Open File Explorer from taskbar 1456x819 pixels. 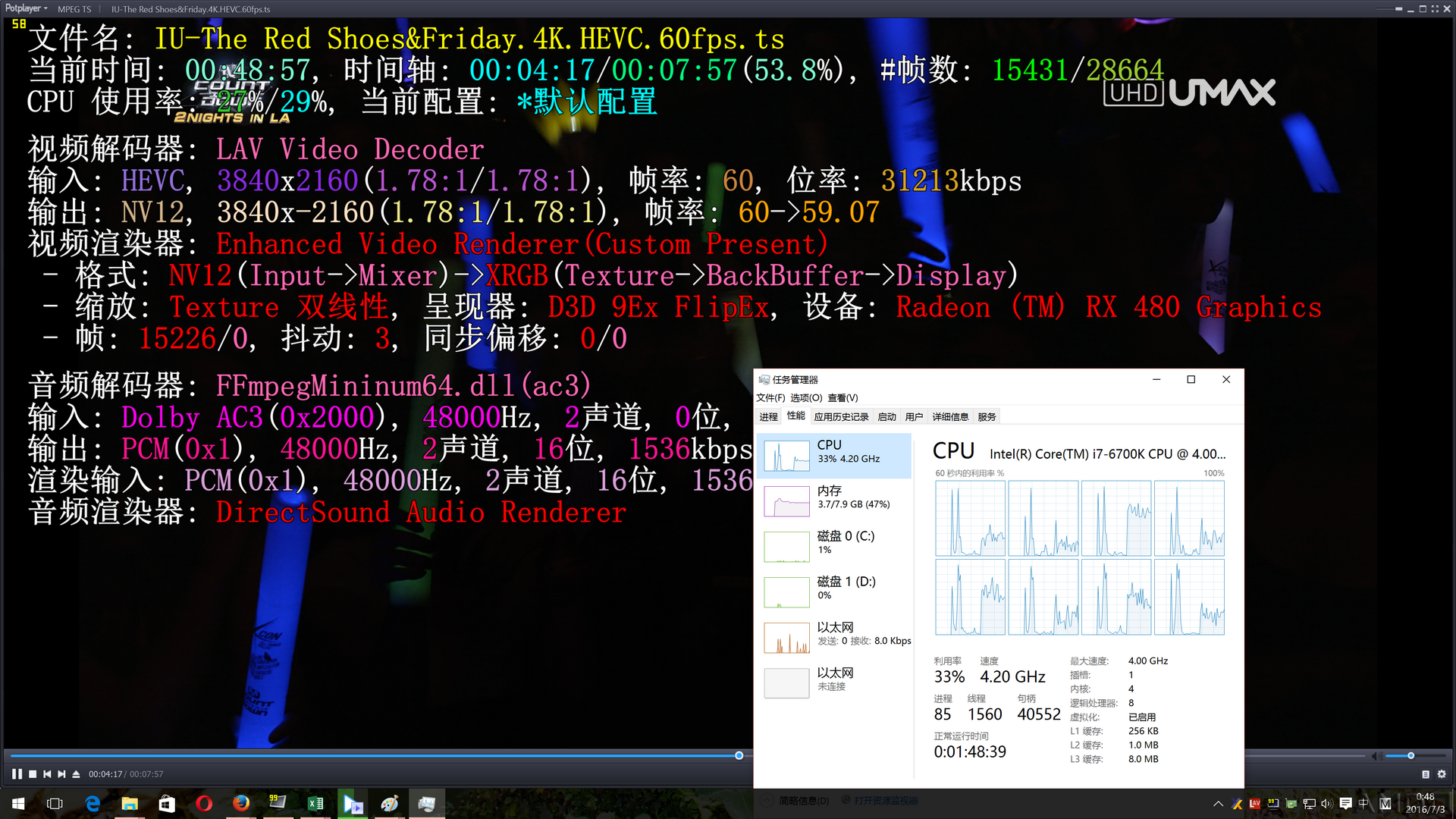(130, 804)
